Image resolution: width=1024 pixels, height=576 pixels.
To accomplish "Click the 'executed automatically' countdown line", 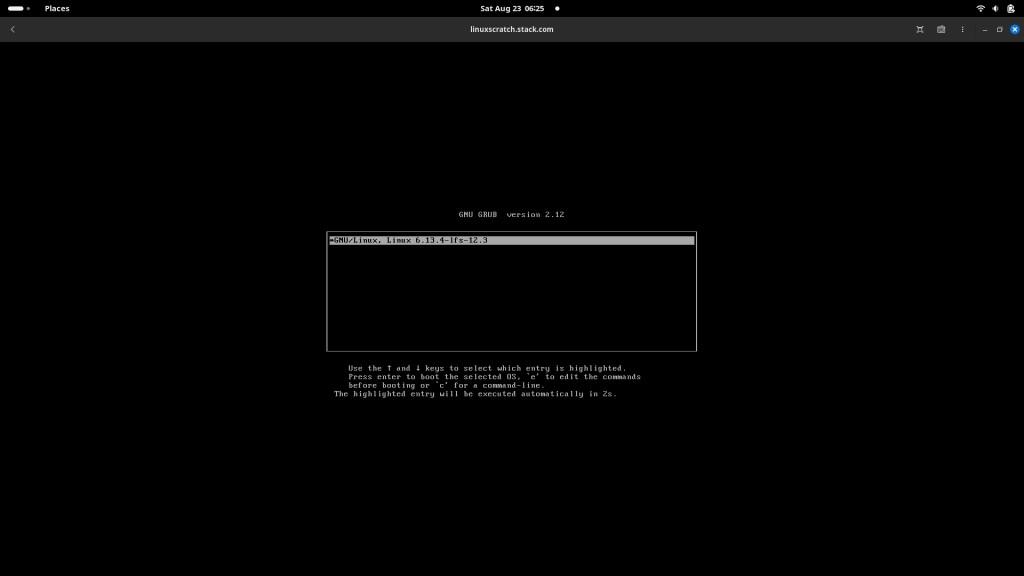I will pyautogui.click(x=475, y=394).
